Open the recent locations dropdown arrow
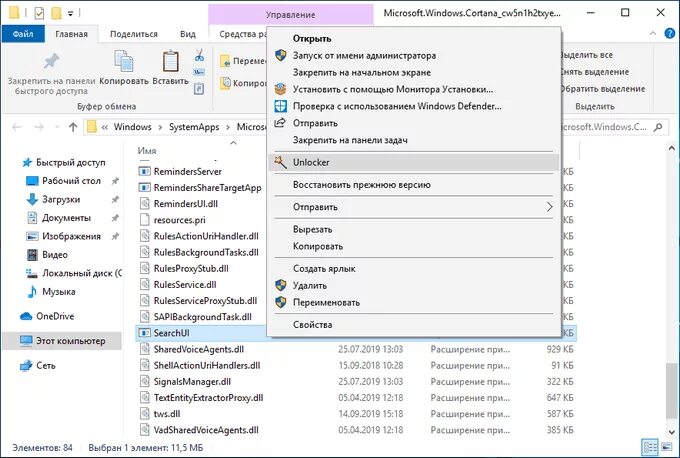This screenshot has width=680, height=458. click(x=57, y=127)
